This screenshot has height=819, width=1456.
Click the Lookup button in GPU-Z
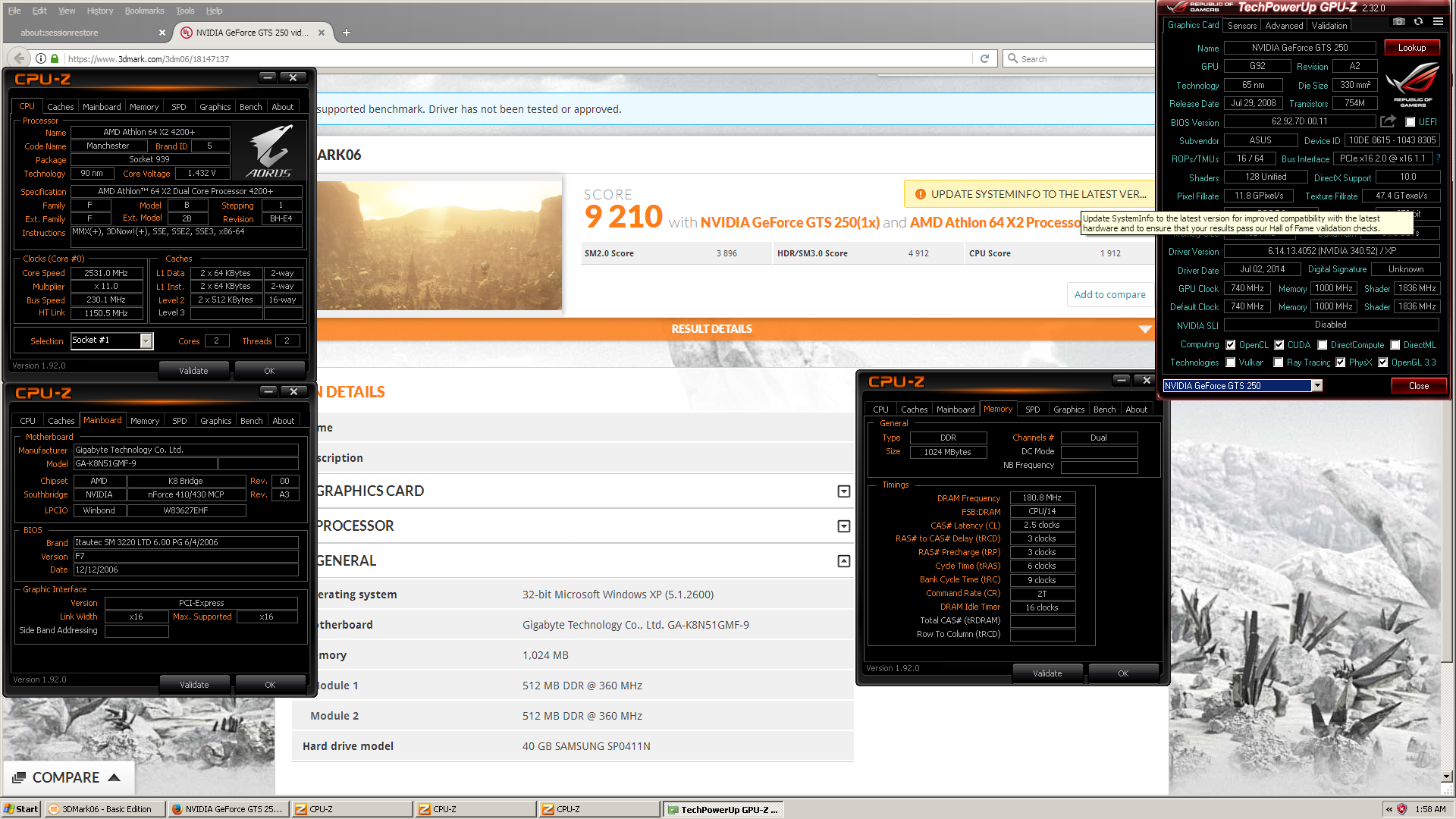click(x=1411, y=48)
